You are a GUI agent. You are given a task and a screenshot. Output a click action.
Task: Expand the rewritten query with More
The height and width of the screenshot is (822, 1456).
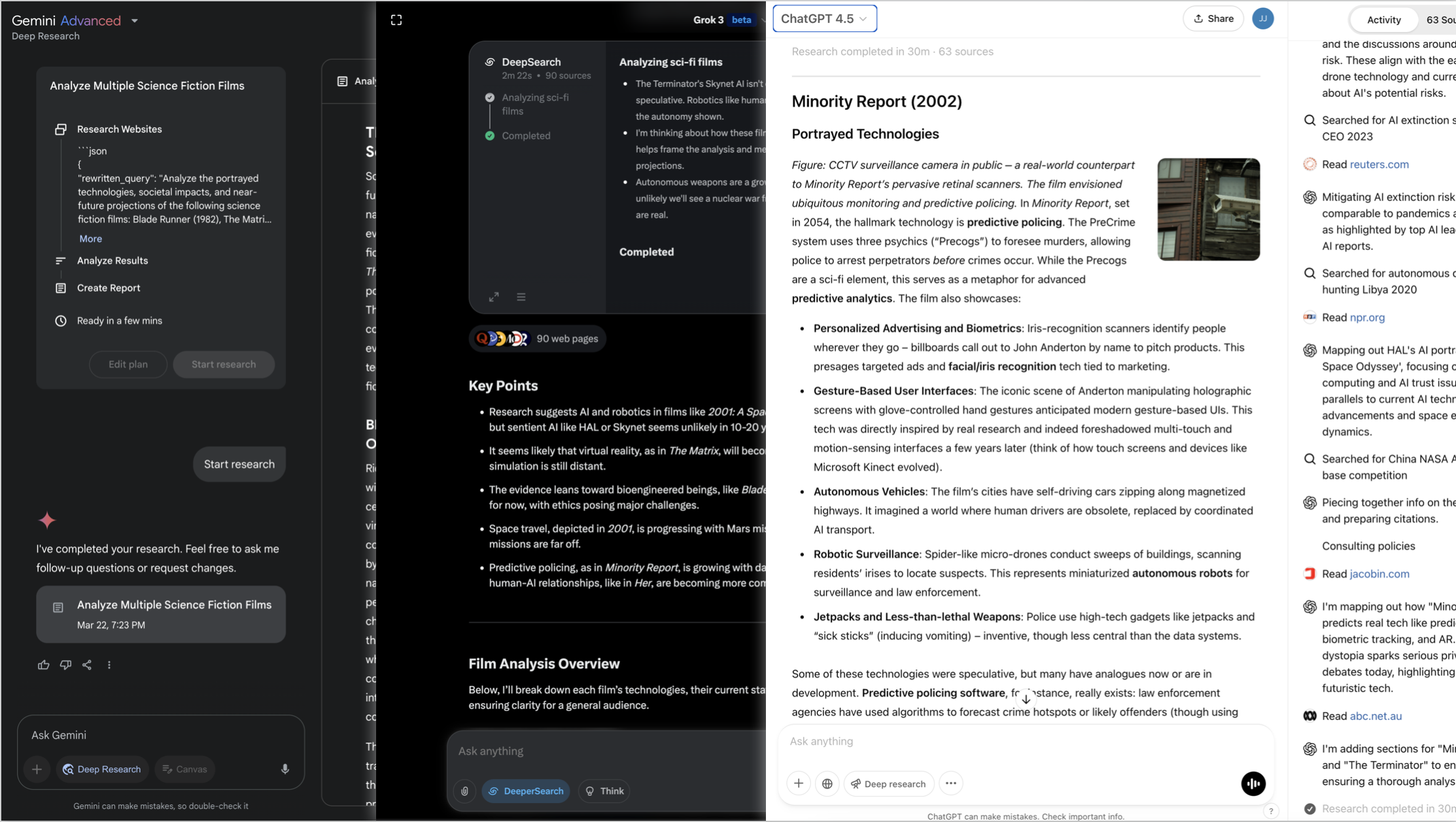click(x=90, y=239)
